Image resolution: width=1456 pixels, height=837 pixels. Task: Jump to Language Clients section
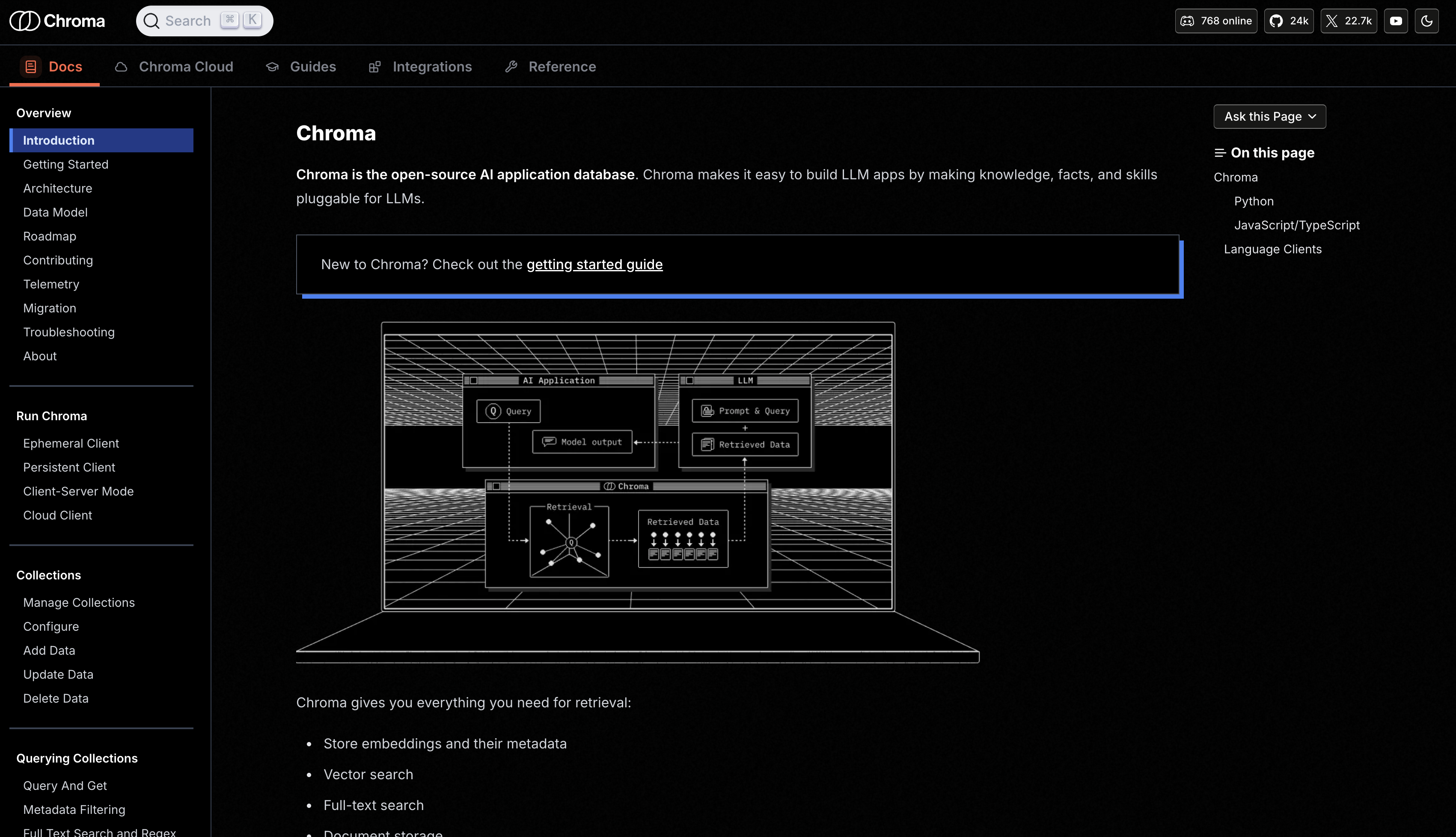[x=1273, y=249]
